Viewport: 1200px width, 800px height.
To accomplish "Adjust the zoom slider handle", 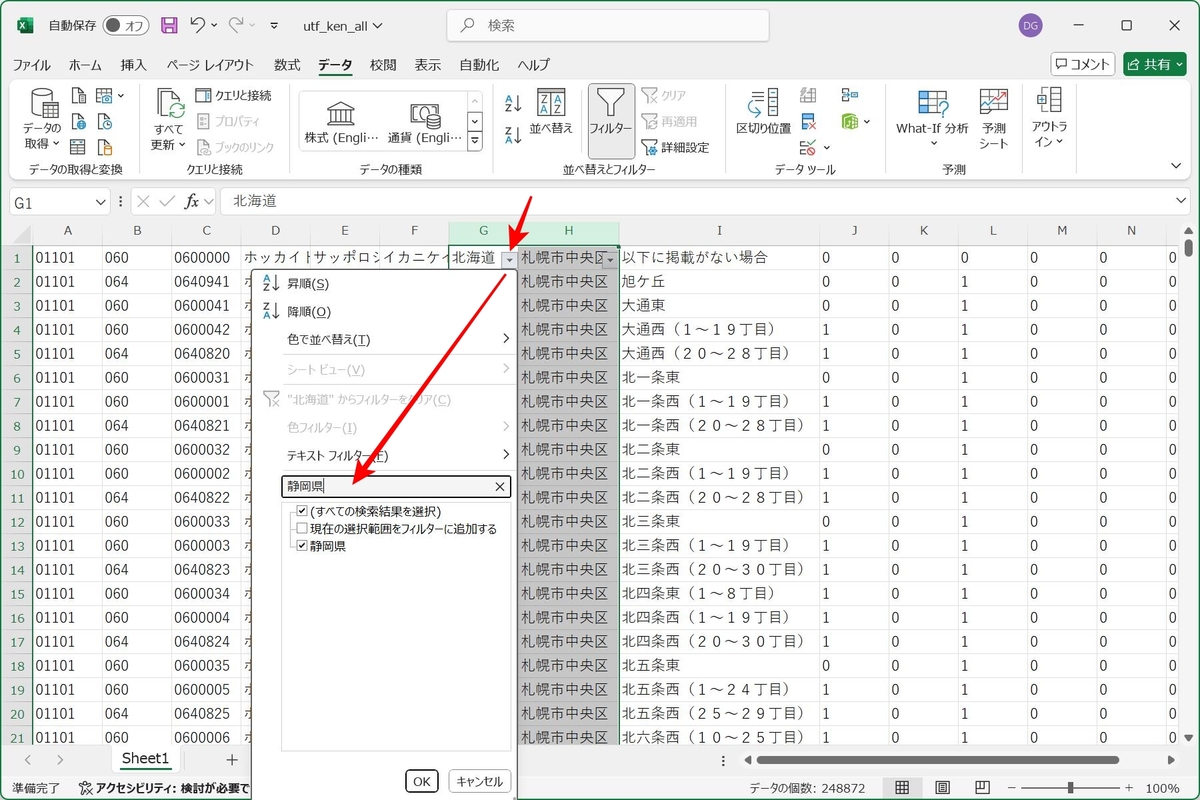I will (x=1071, y=788).
